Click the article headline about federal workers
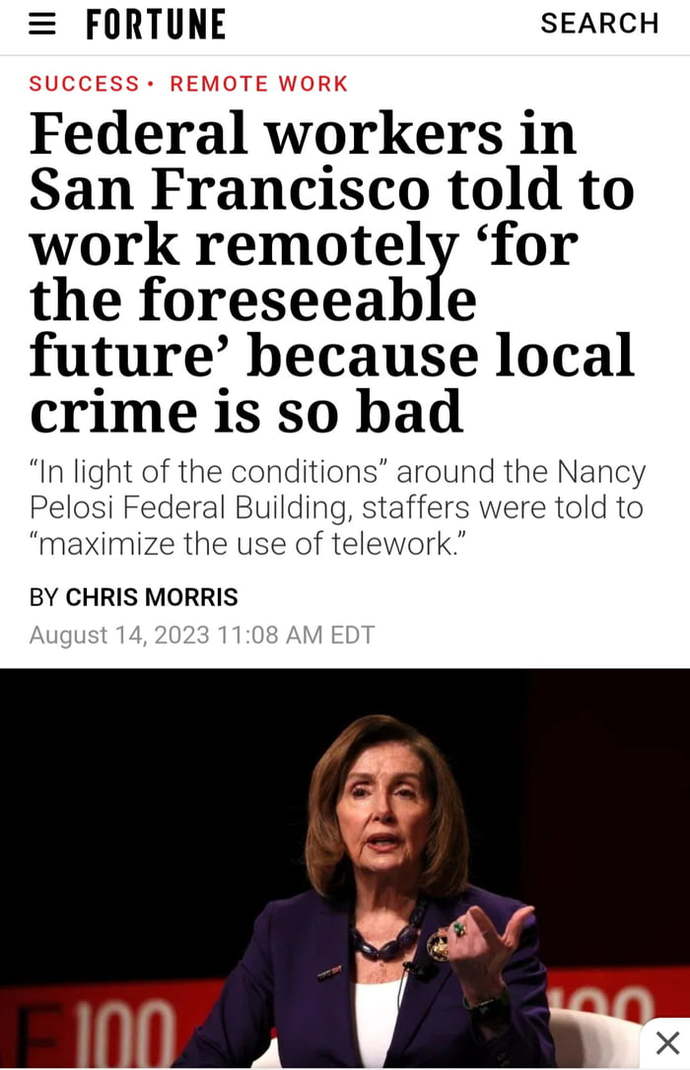 click(x=332, y=272)
